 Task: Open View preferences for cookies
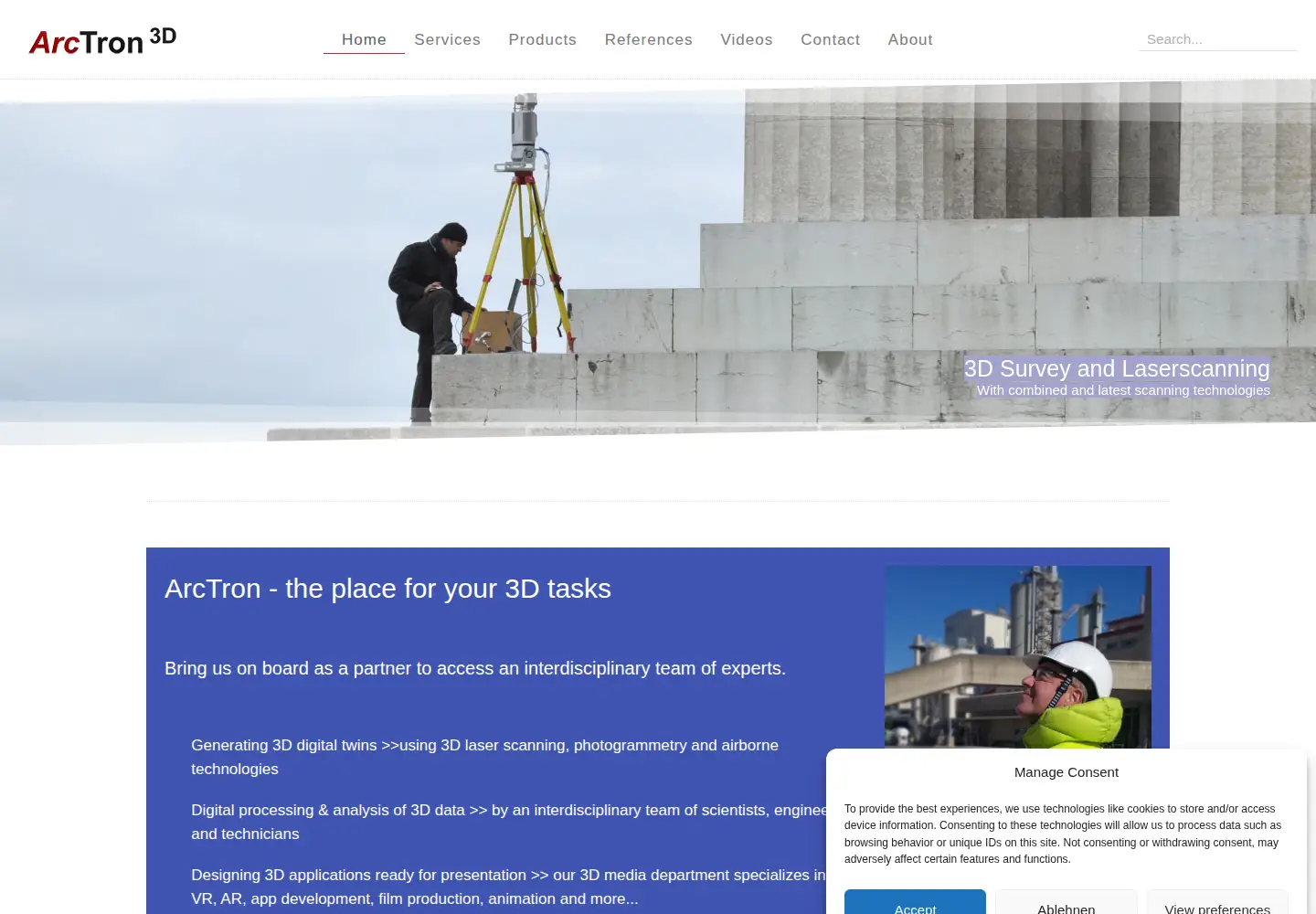pos(1217,902)
